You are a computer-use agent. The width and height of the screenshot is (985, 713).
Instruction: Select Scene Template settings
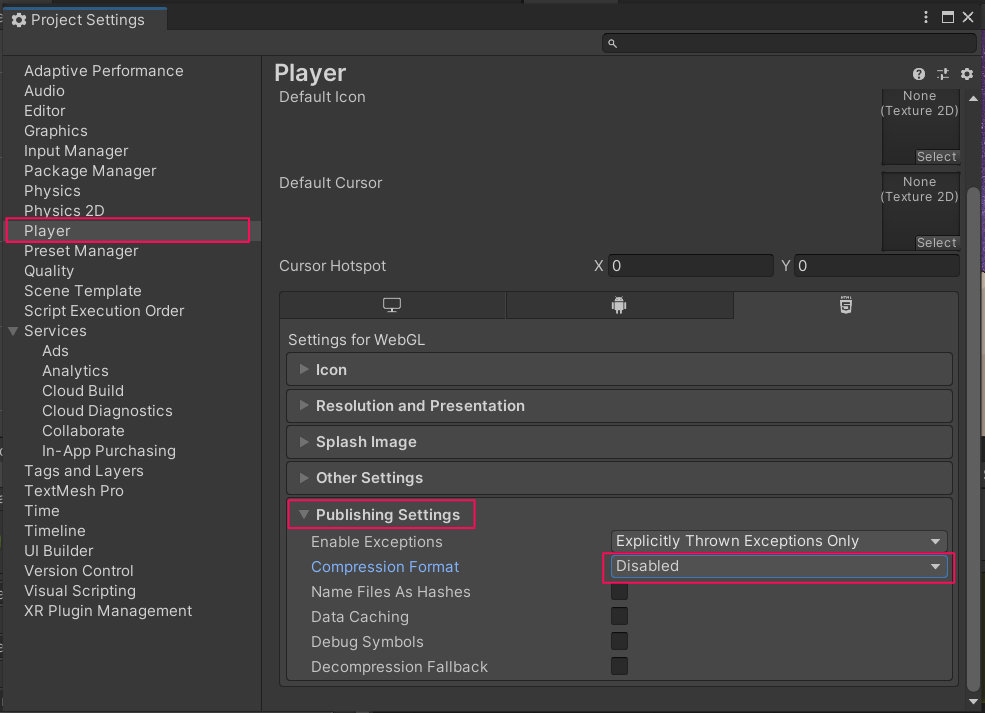(83, 291)
